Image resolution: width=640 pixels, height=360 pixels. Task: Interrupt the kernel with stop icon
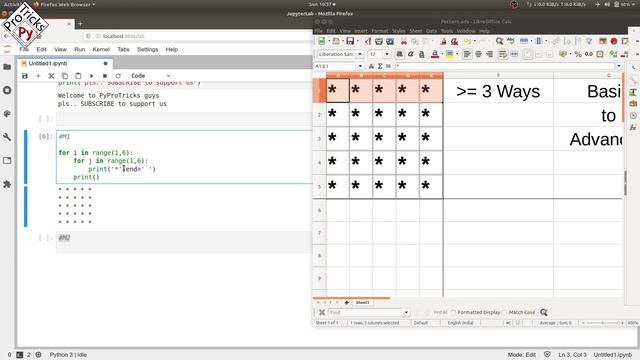105,76
